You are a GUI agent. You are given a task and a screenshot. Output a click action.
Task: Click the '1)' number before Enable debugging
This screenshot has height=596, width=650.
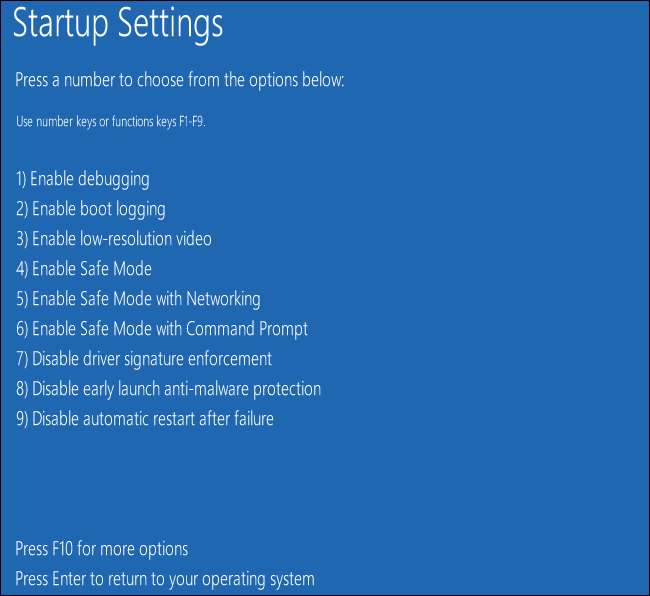[x=22, y=180]
